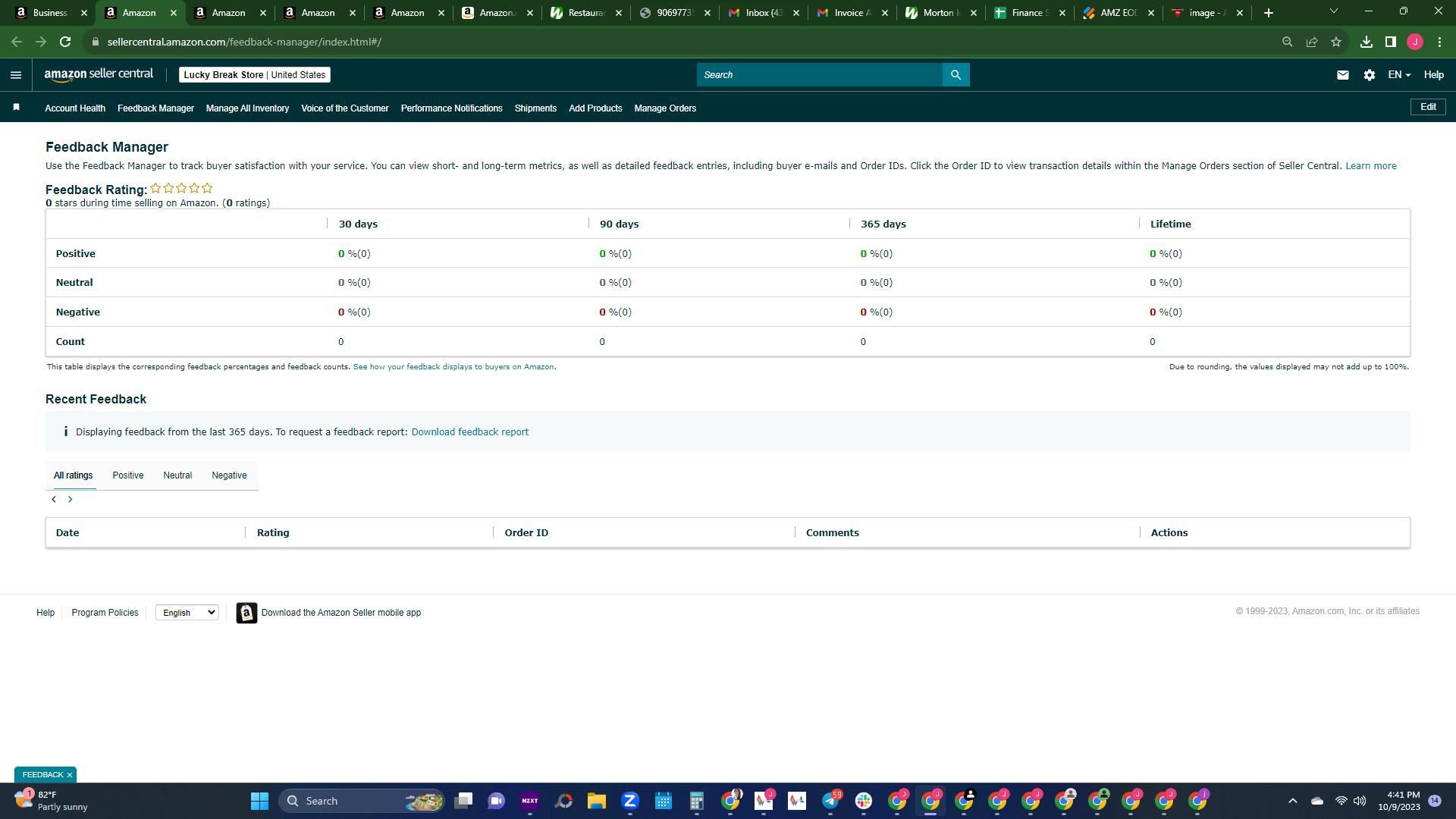Select the Neutral ratings tab

click(x=177, y=475)
